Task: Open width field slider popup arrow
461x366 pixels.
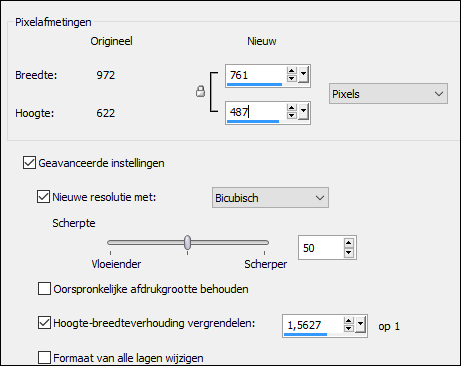Action: [x=303, y=75]
